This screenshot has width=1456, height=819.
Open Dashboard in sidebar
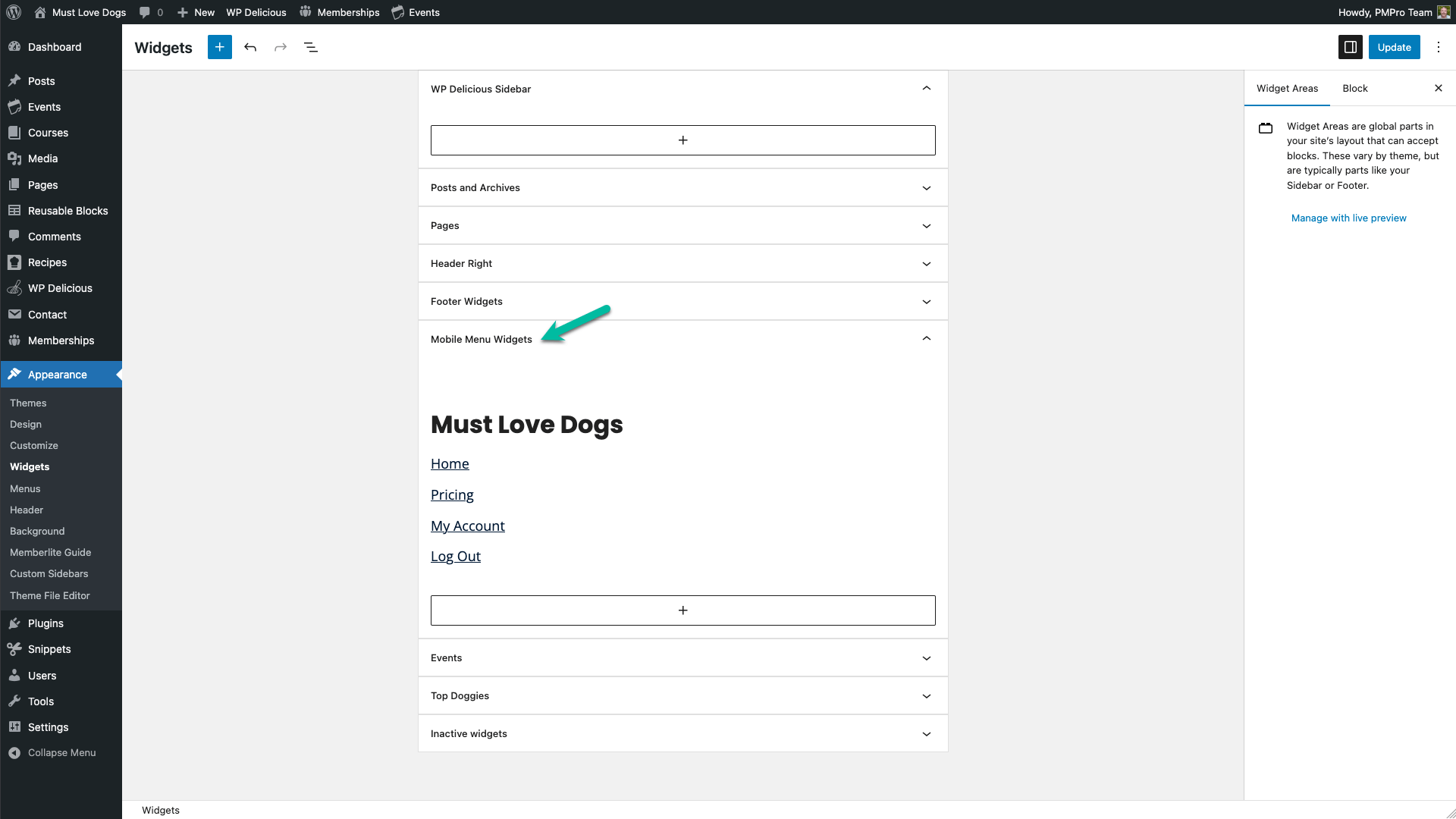61,47
